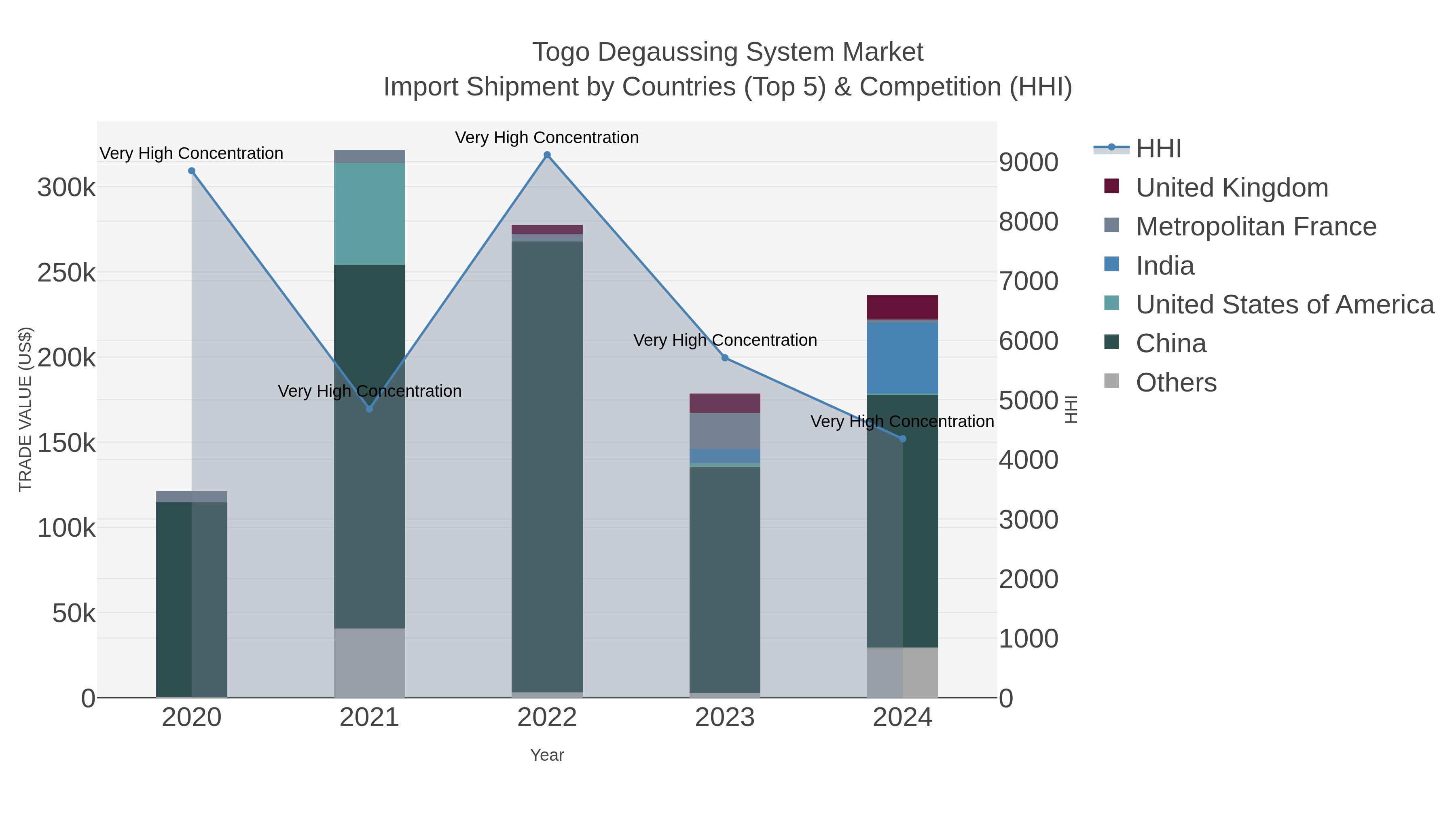This screenshot has width=1456, height=819.
Task: Click the 2023 Very High Concentration annotation
Action: click(x=725, y=340)
